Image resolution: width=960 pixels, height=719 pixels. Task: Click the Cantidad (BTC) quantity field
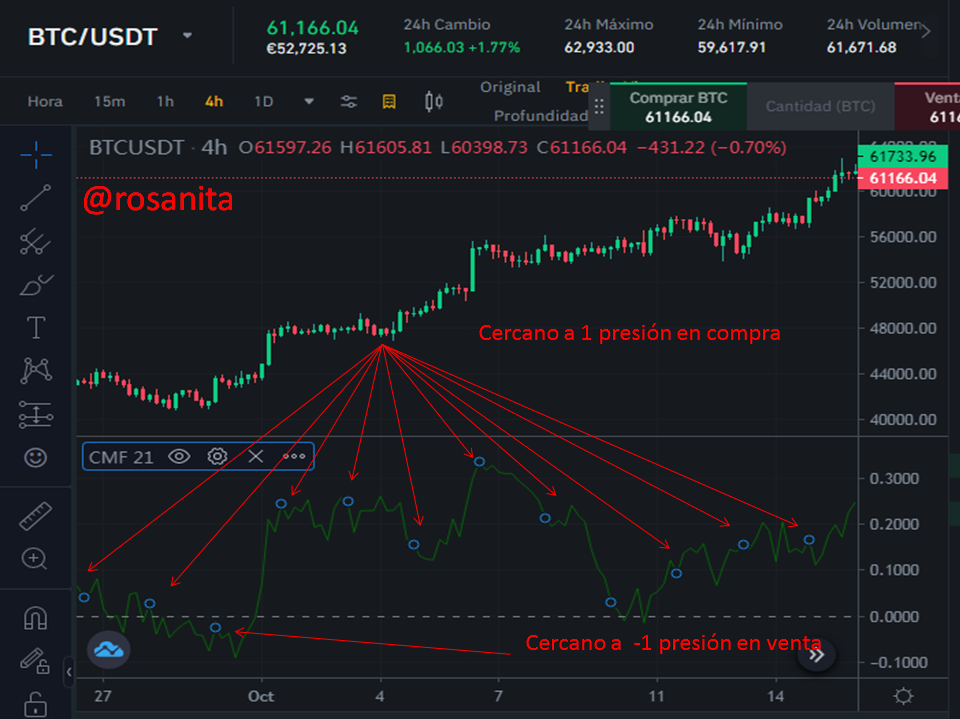(x=820, y=107)
